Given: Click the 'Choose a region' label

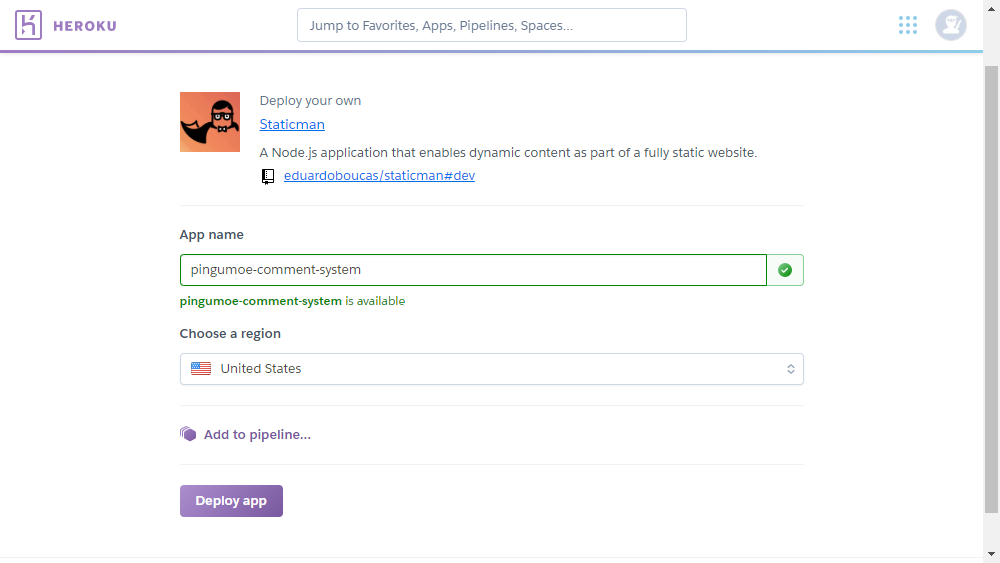Looking at the screenshot, I should [230, 333].
